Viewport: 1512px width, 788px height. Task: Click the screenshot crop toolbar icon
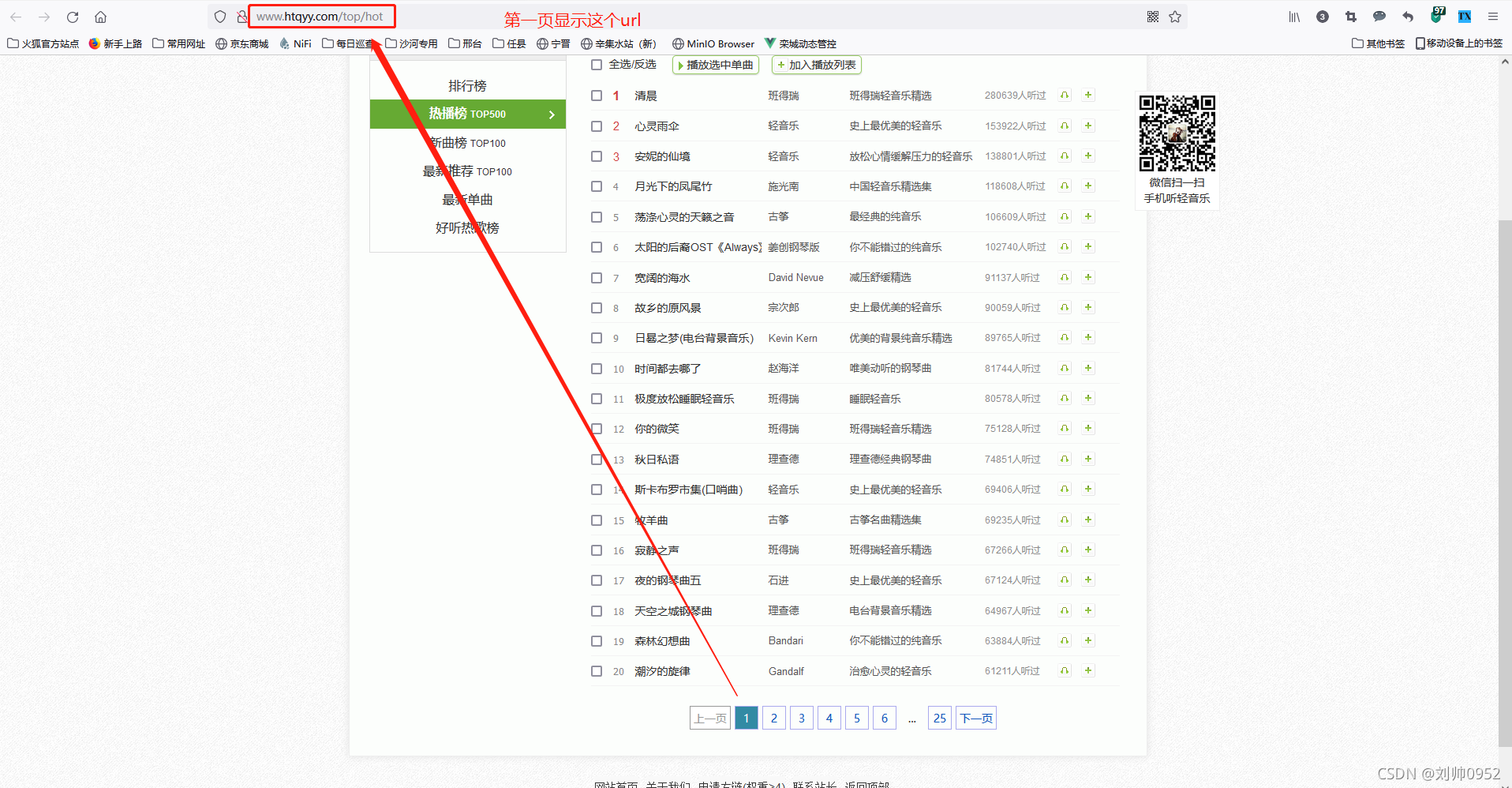coord(1351,17)
